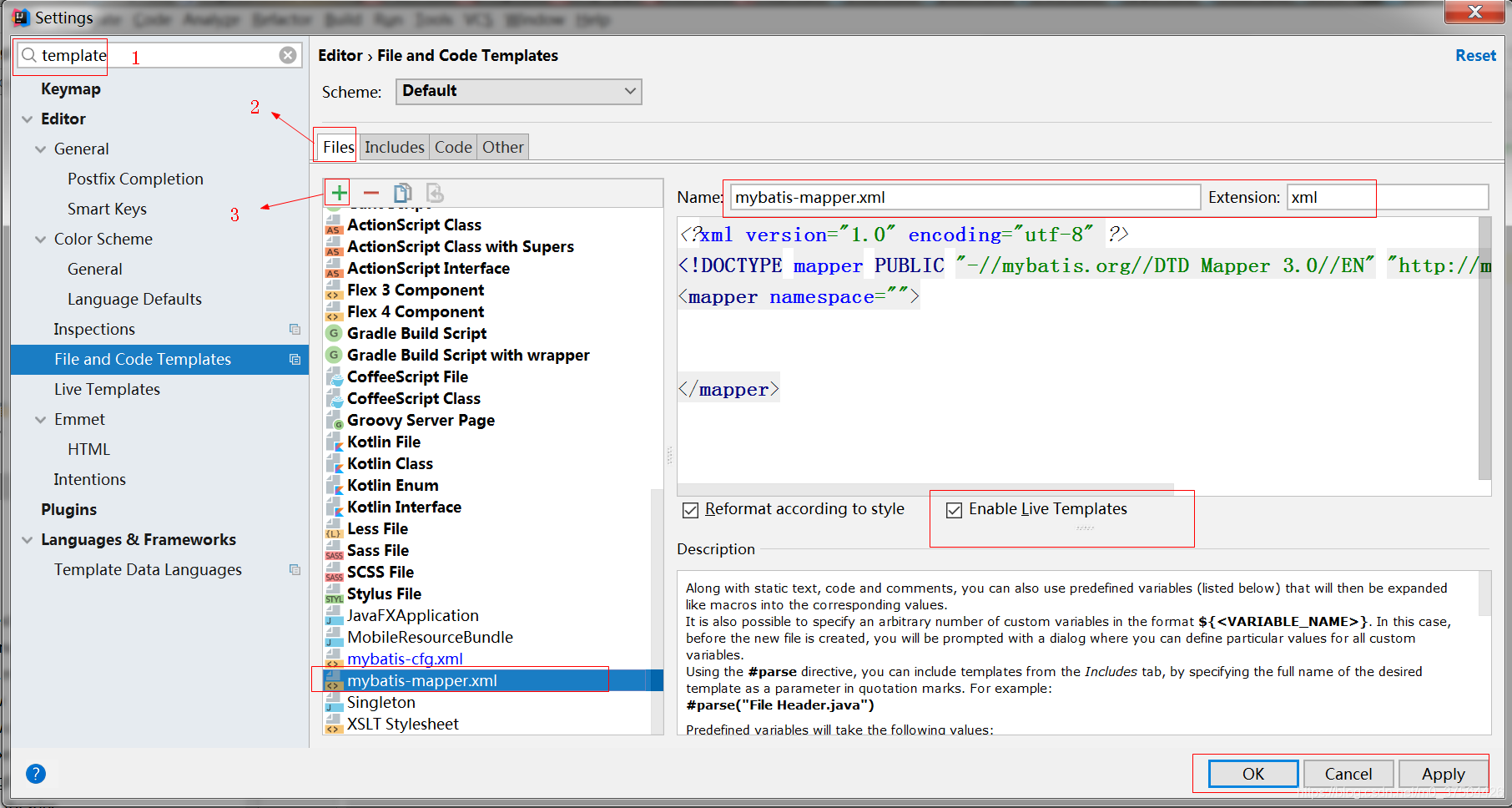Switch to the Other tab
Viewport: 1512px width, 808px height.
tap(503, 147)
